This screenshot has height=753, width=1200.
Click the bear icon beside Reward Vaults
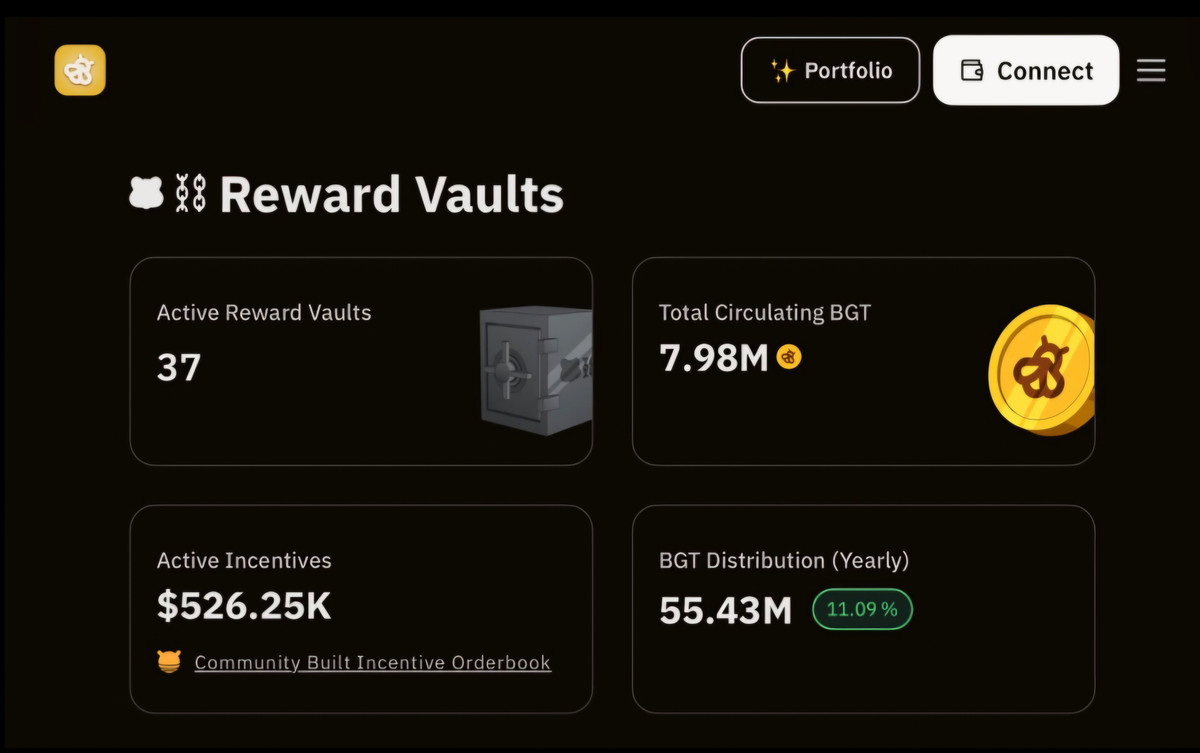[146, 193]
